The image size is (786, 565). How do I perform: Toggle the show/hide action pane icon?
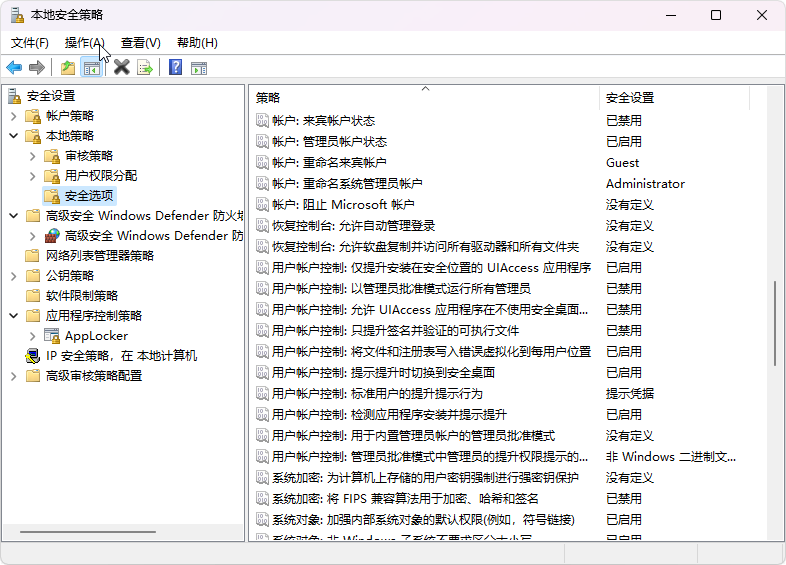(199, 68)
